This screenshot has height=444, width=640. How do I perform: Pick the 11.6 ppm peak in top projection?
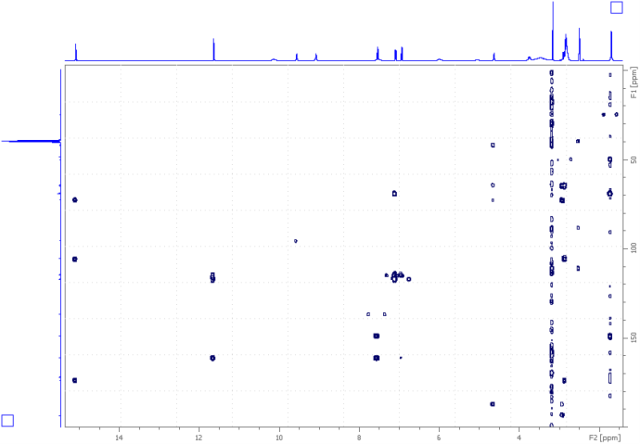214,49
